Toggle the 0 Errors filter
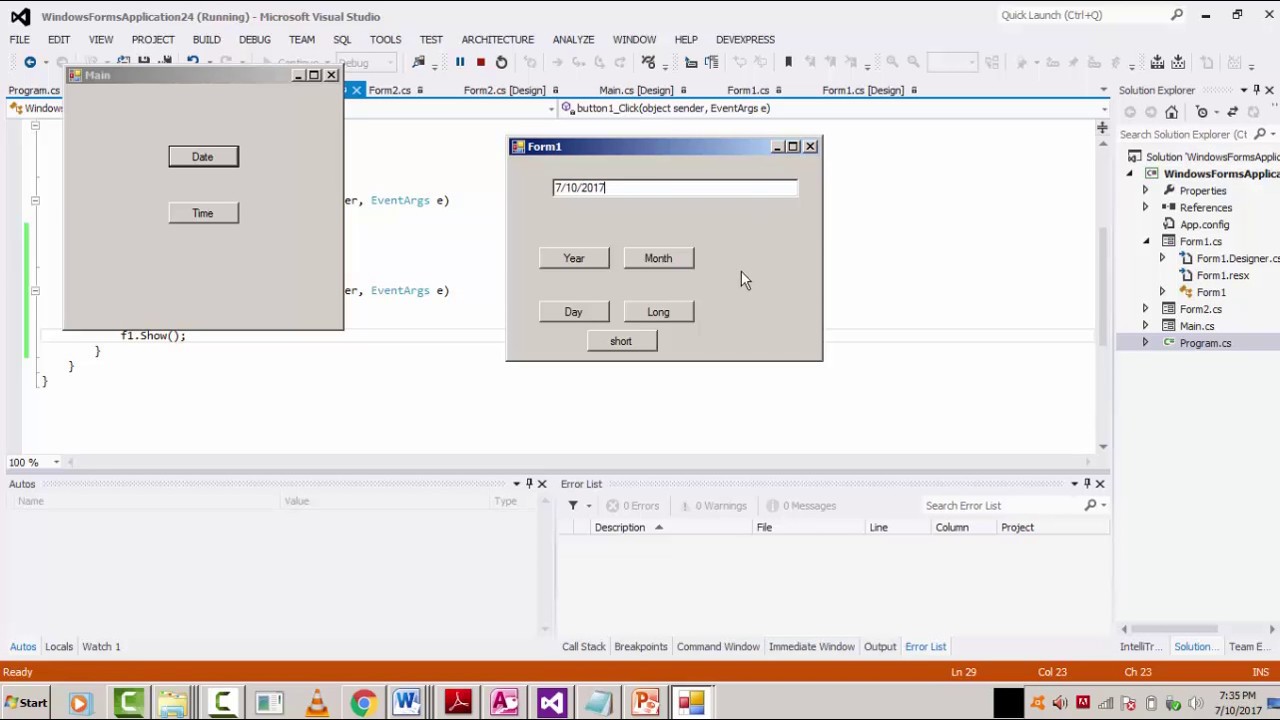Viewport: 1280px width, 720px height. click(x=632, y=506)
